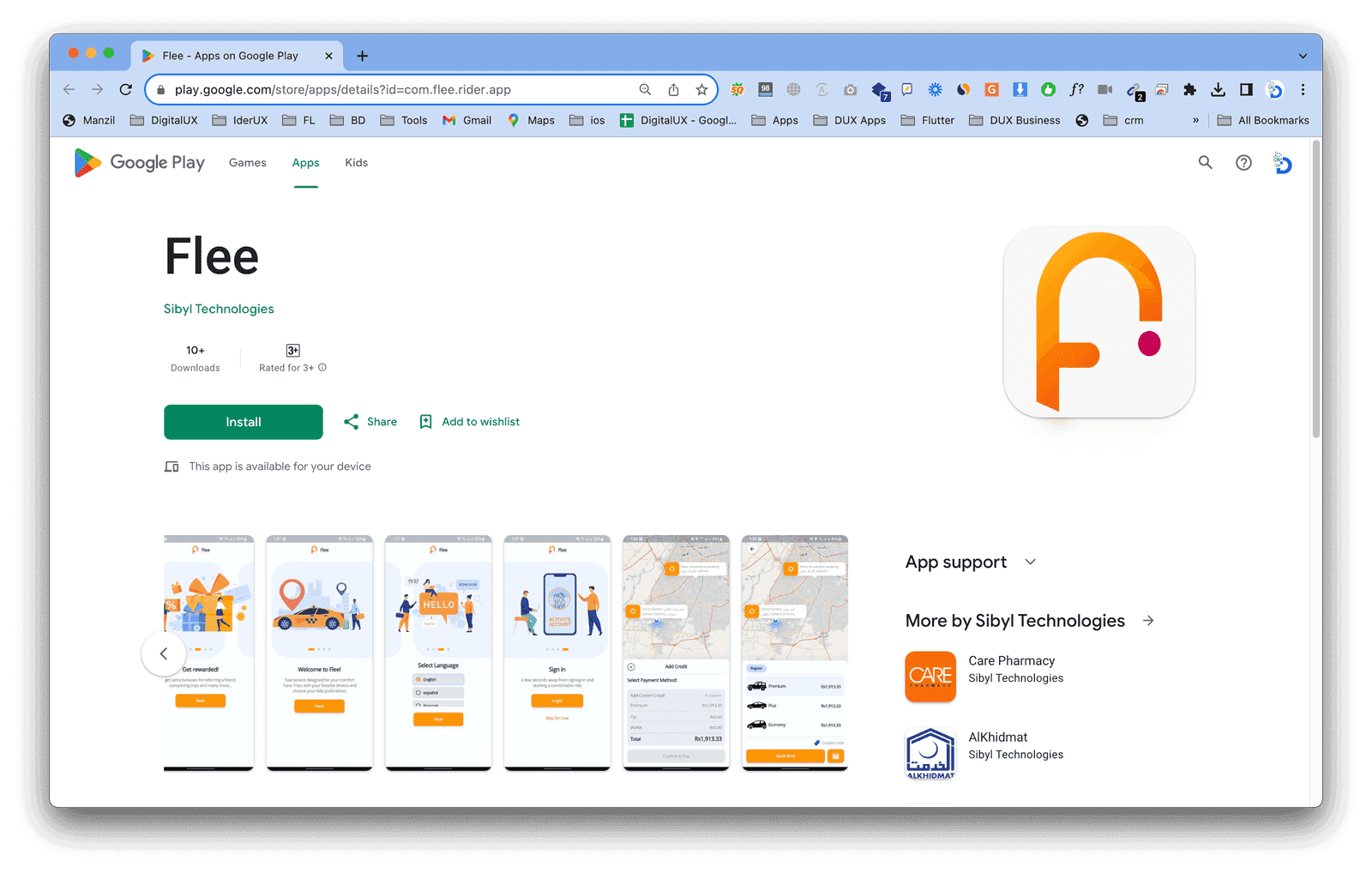Open the Flutter bookmark folder
The image size is (1372, 873).
[928, 120]
